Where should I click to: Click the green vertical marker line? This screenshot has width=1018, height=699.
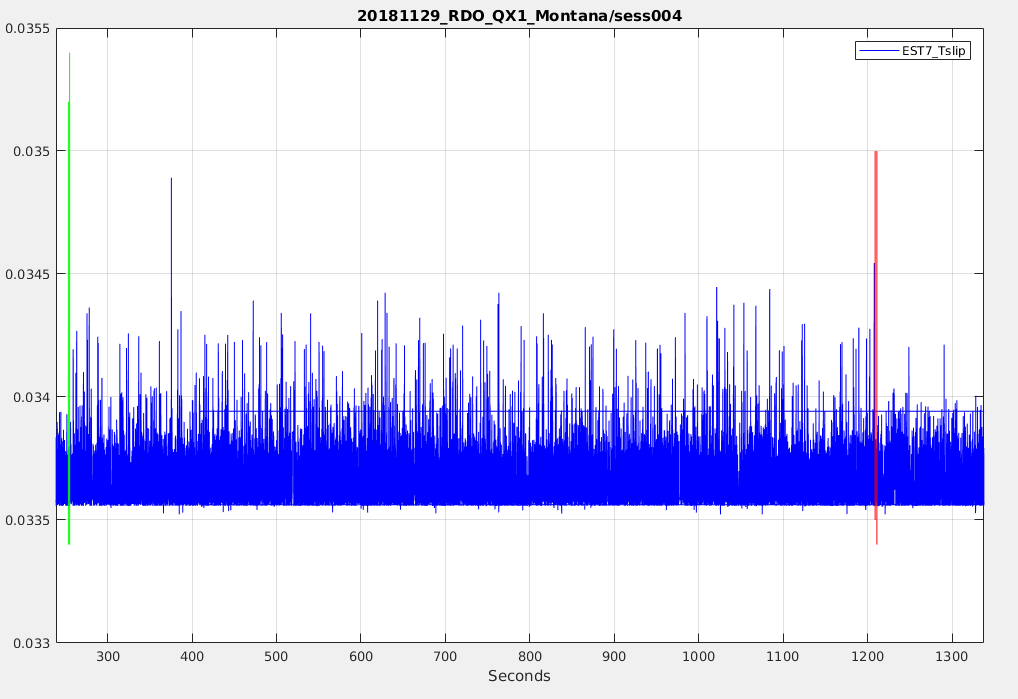click(69, 300)
